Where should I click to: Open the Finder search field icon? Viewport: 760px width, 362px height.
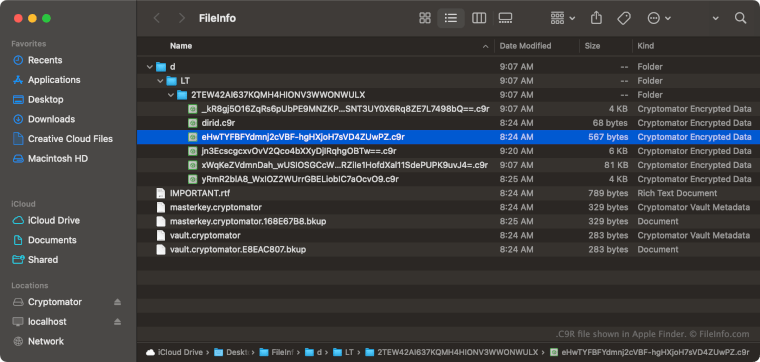point(740,18)
